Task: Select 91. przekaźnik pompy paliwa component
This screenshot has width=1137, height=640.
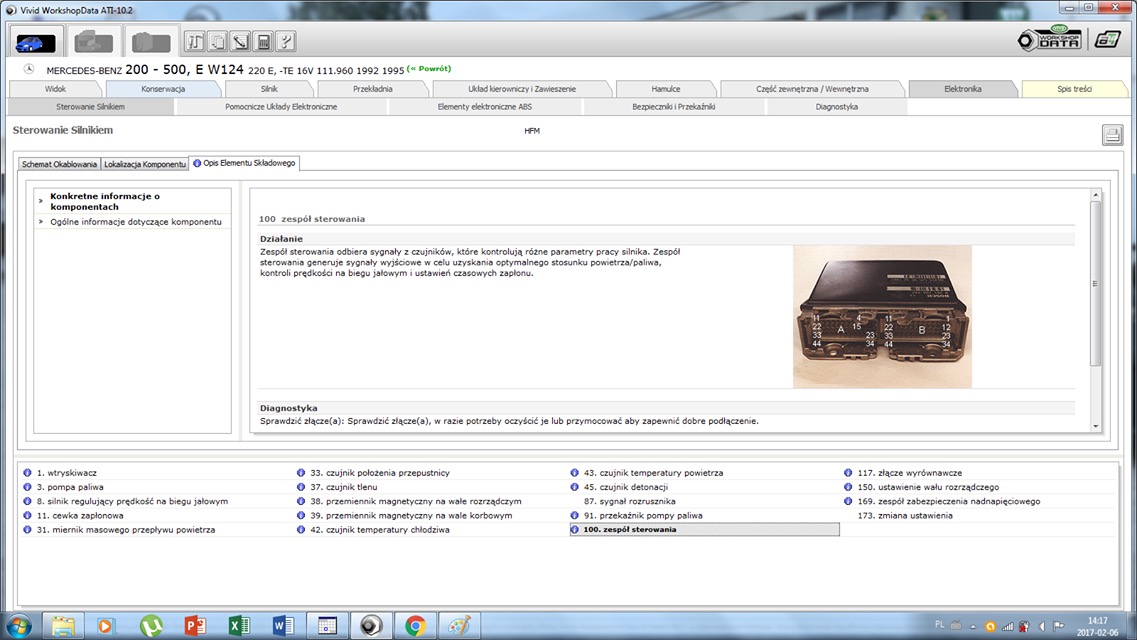Action: (643, 516)
